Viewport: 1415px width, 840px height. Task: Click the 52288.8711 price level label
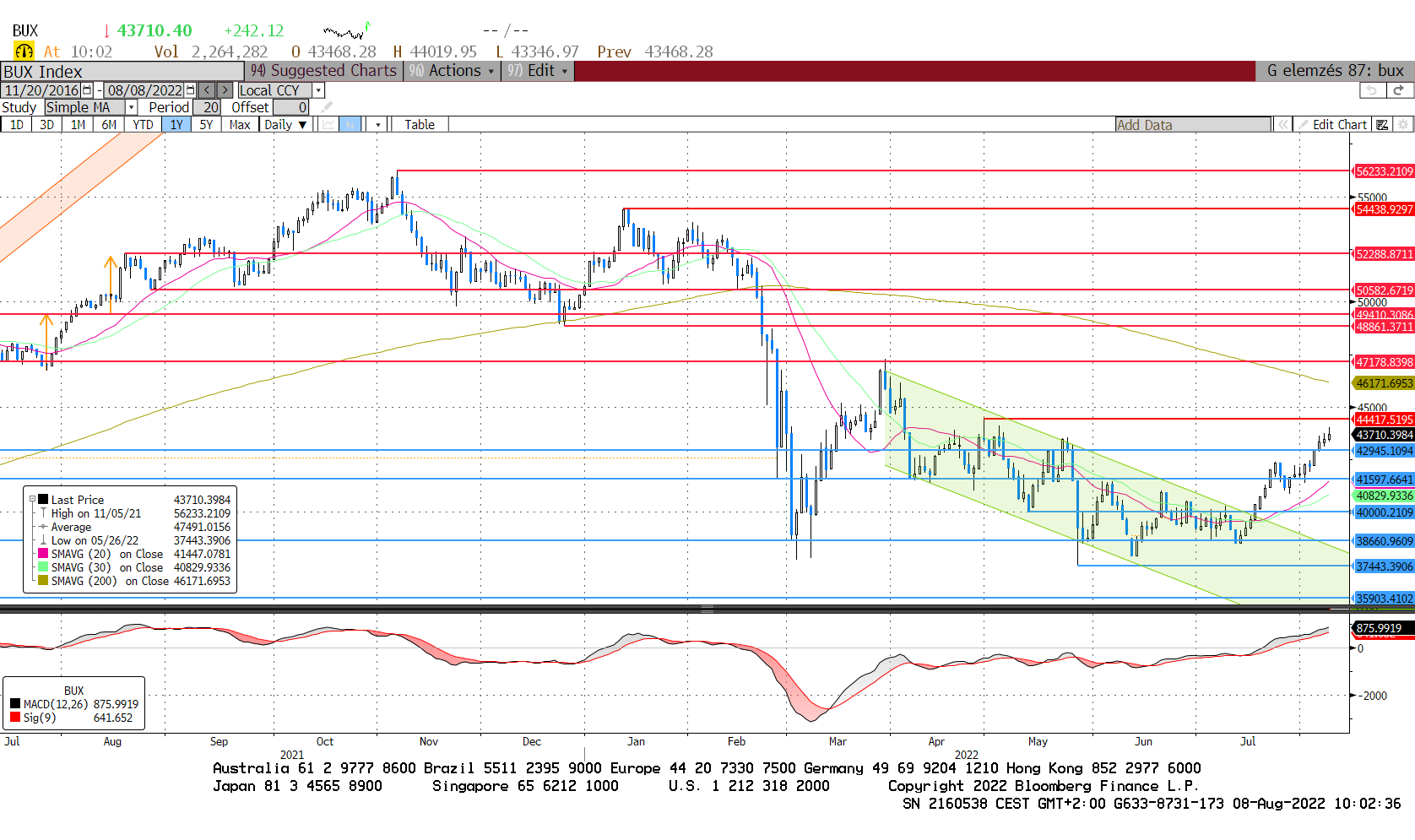pos(1384,254)
